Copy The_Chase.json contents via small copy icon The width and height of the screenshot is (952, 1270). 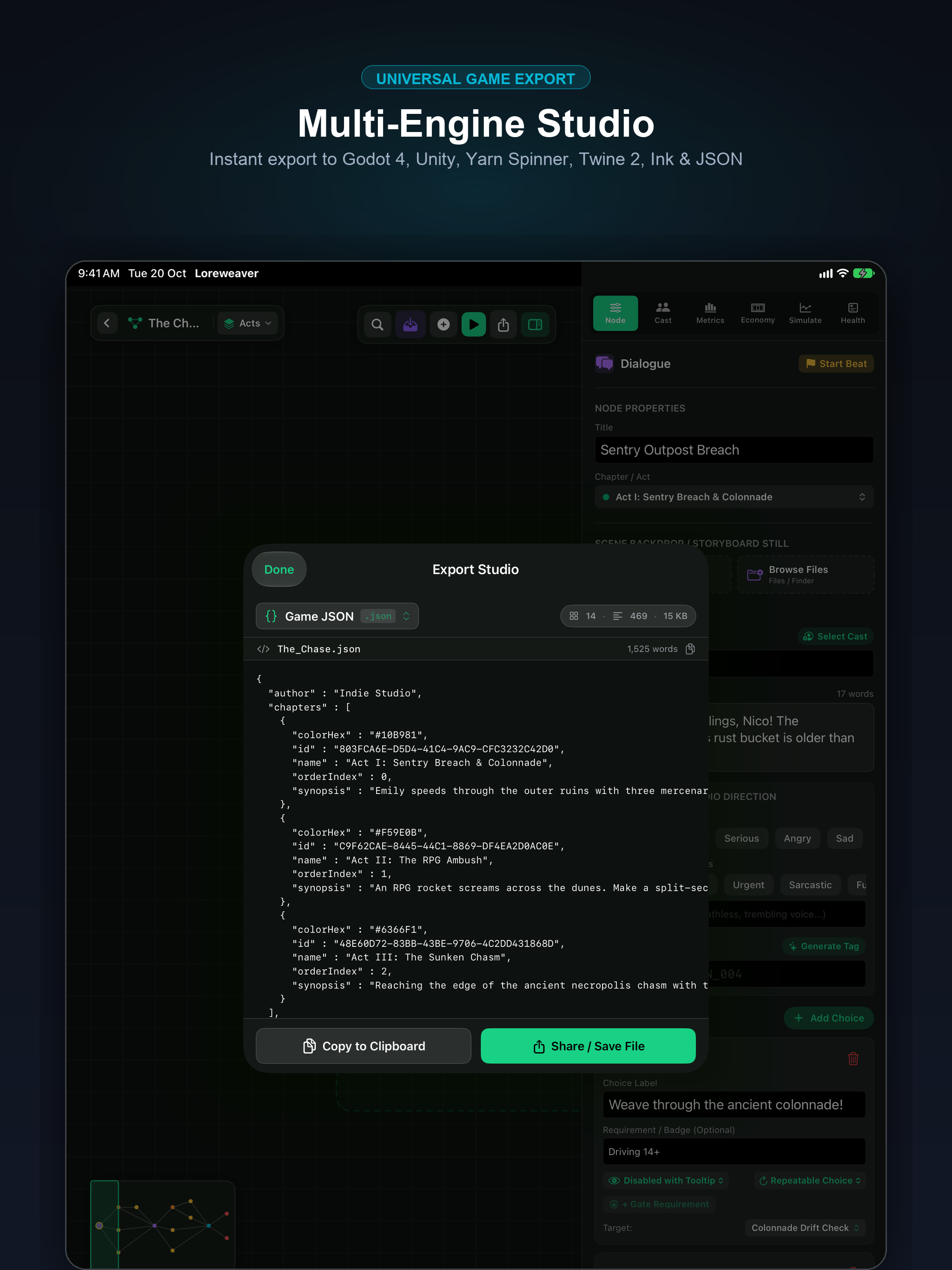pos(690,649)
